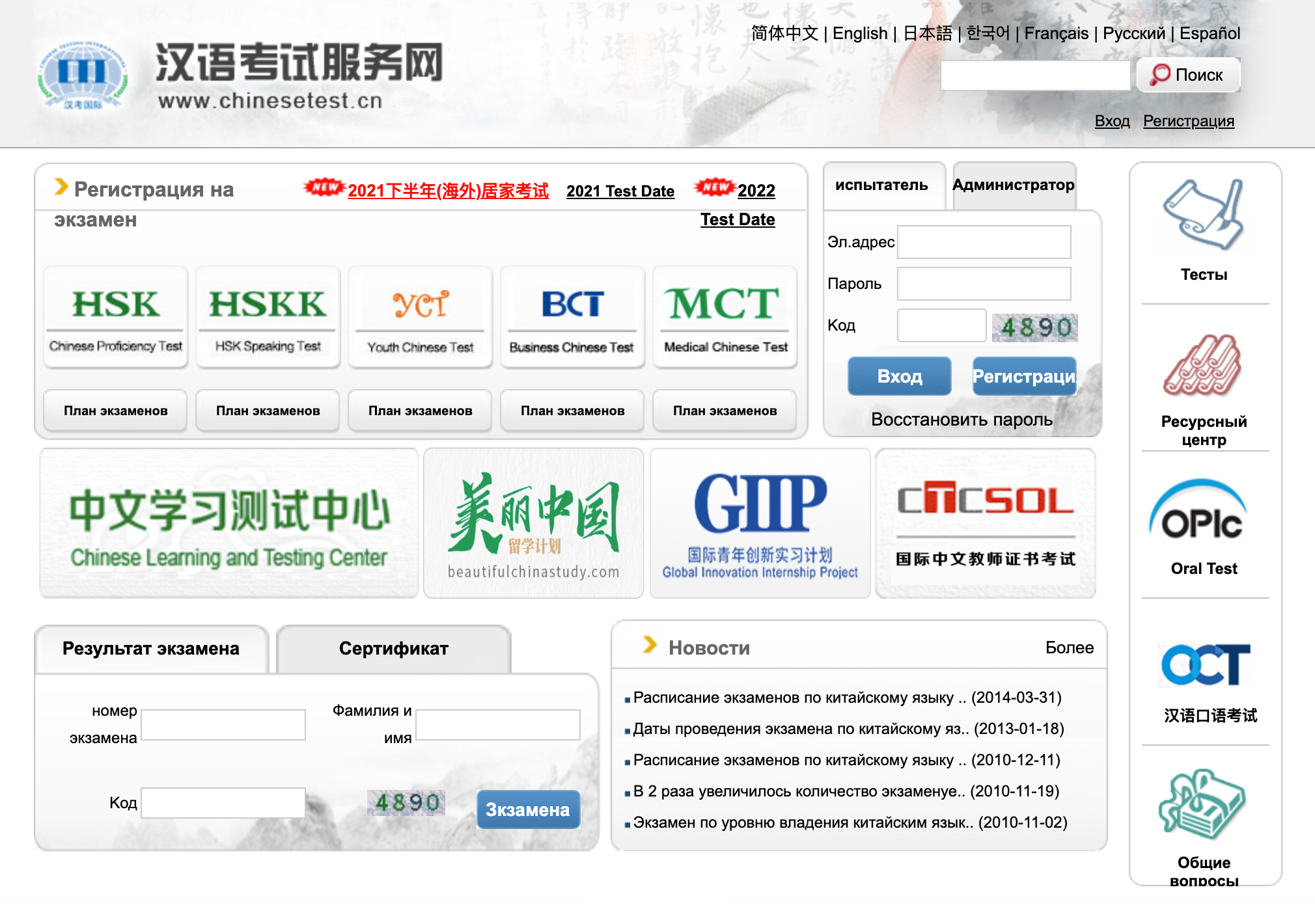Click План экзаменов under HSK
Viewport: 1315px width, 924px height.
click(x=116, y=411)
